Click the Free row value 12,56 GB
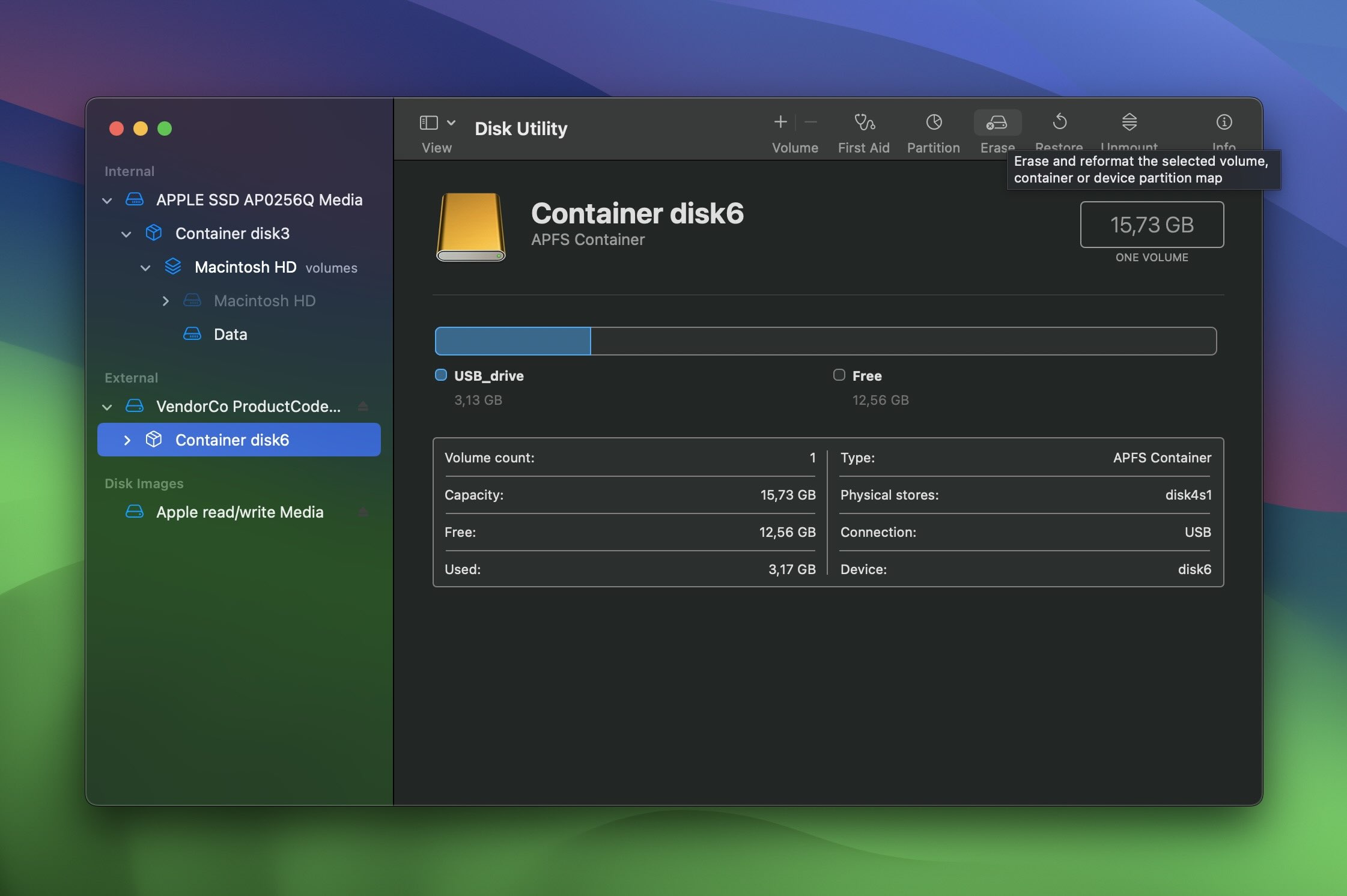 tap(787, 532)
